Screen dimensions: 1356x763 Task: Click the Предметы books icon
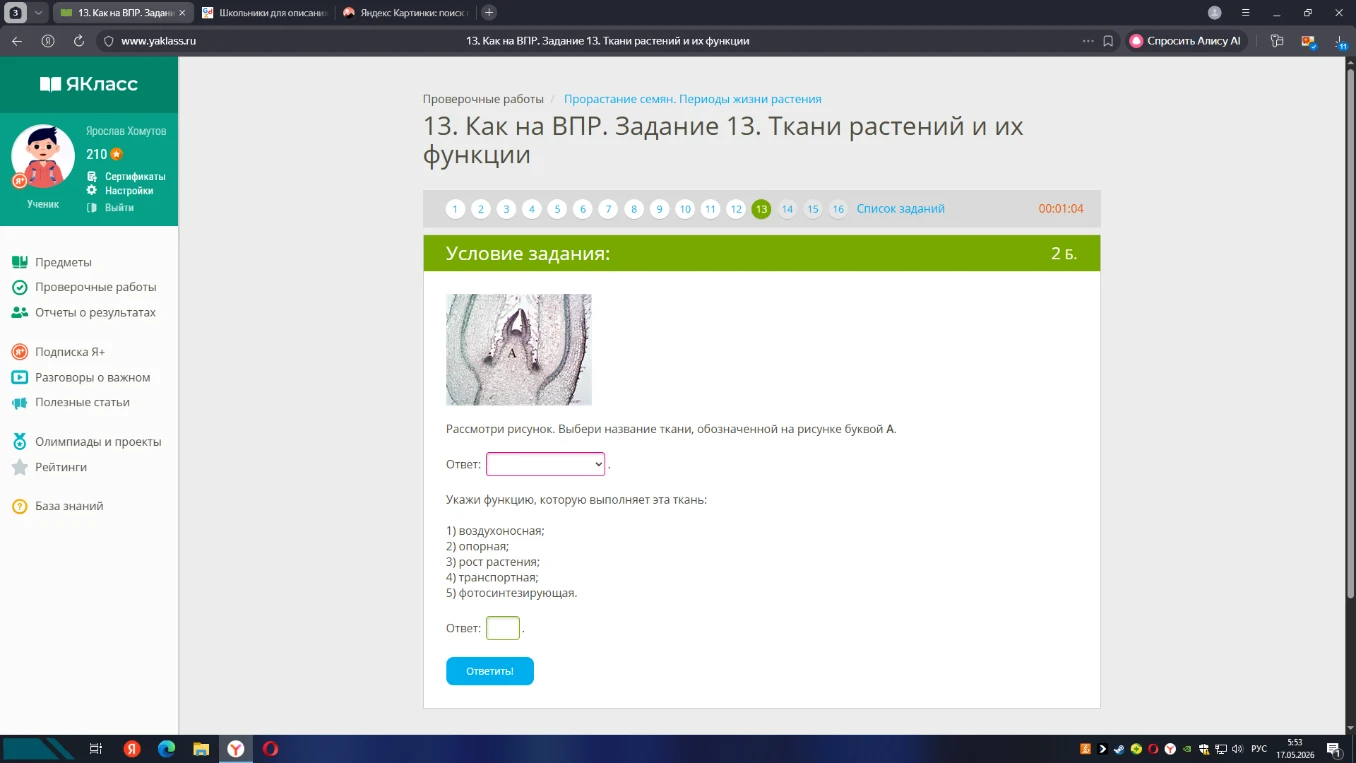pyautogui.click(x=19, y=262)
